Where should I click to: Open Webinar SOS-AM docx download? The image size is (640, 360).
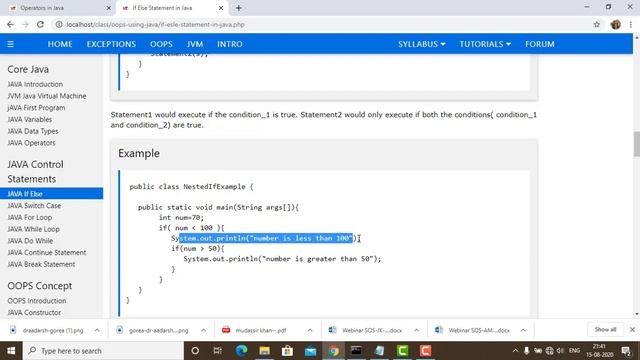point(473,330)
